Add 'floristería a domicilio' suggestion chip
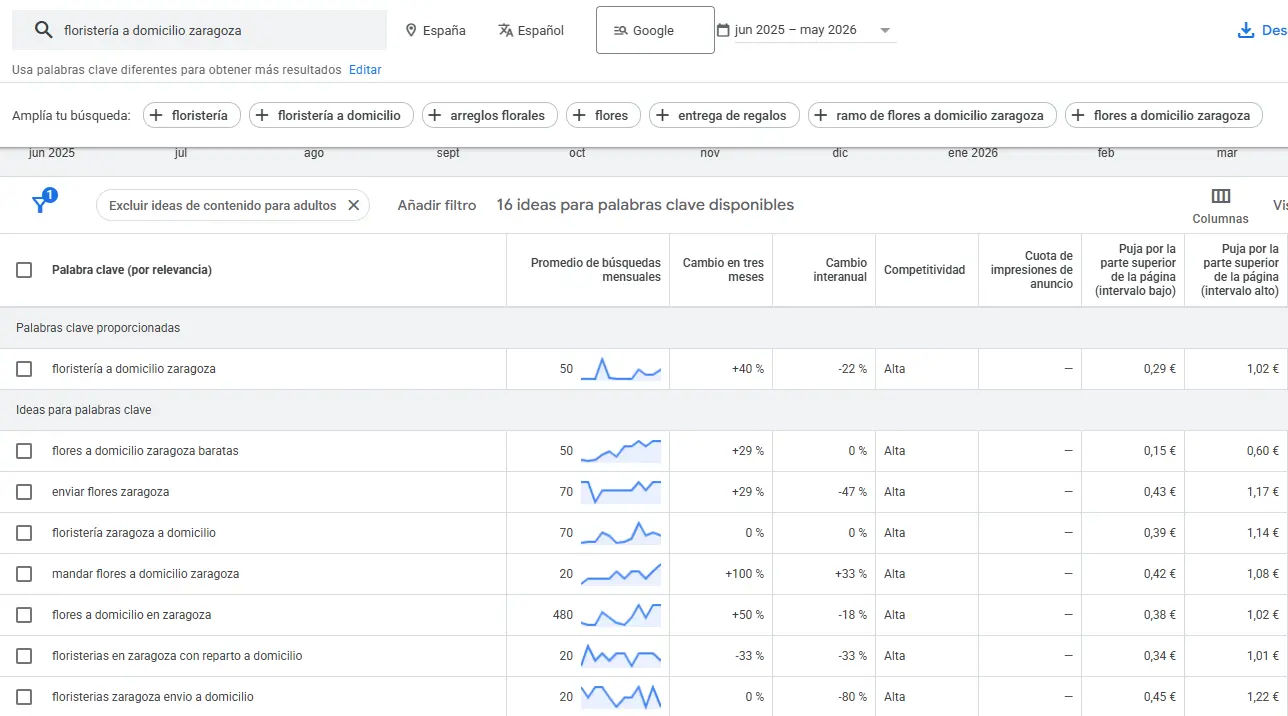The height and width of the screenshot is (716, 1288). coord(331,115)
